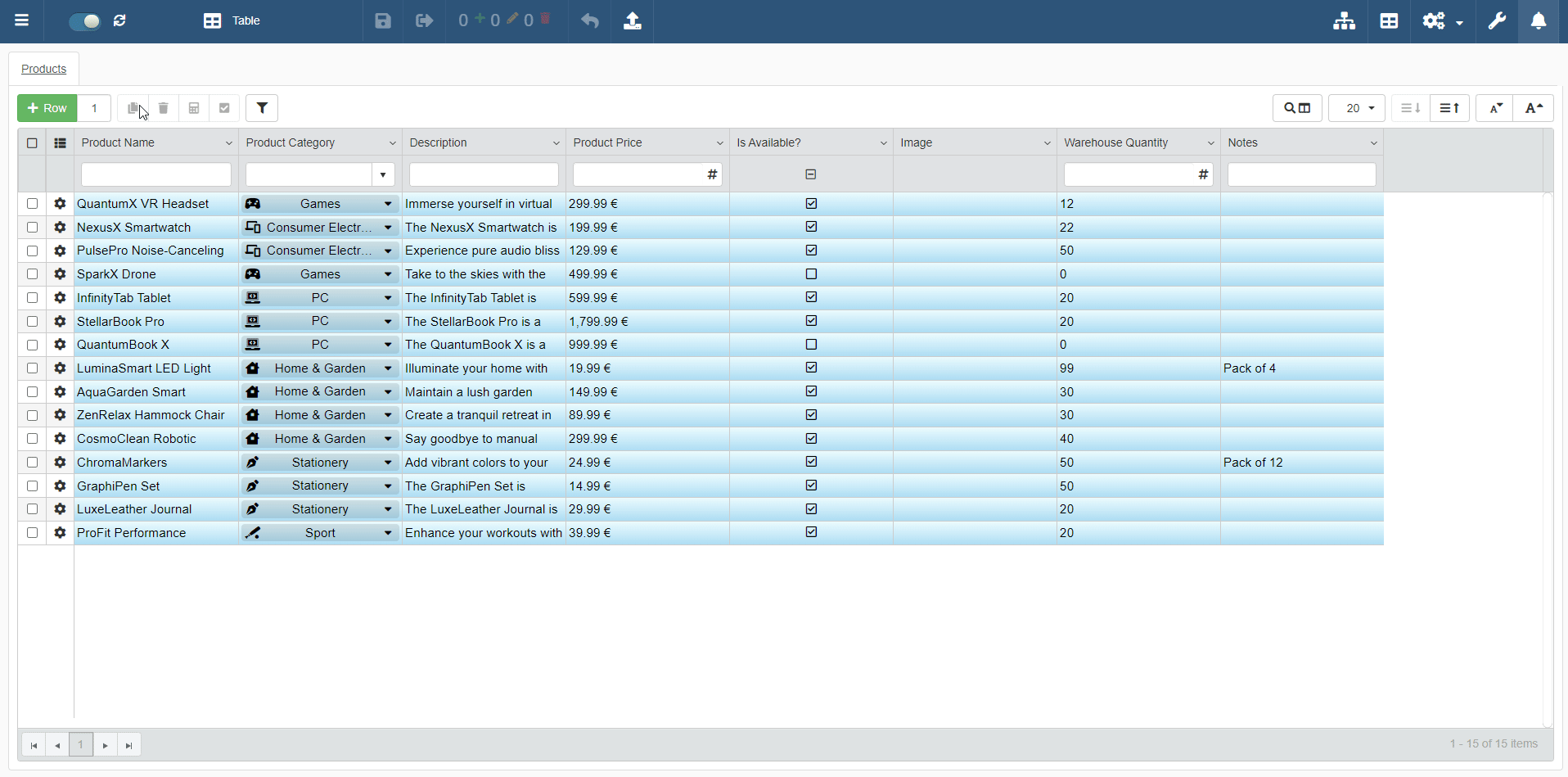The height and width of the screenshot is (777, 1568).
Task: Expand the Product Category filter dropdown
Action: click(x=383, y=174)
